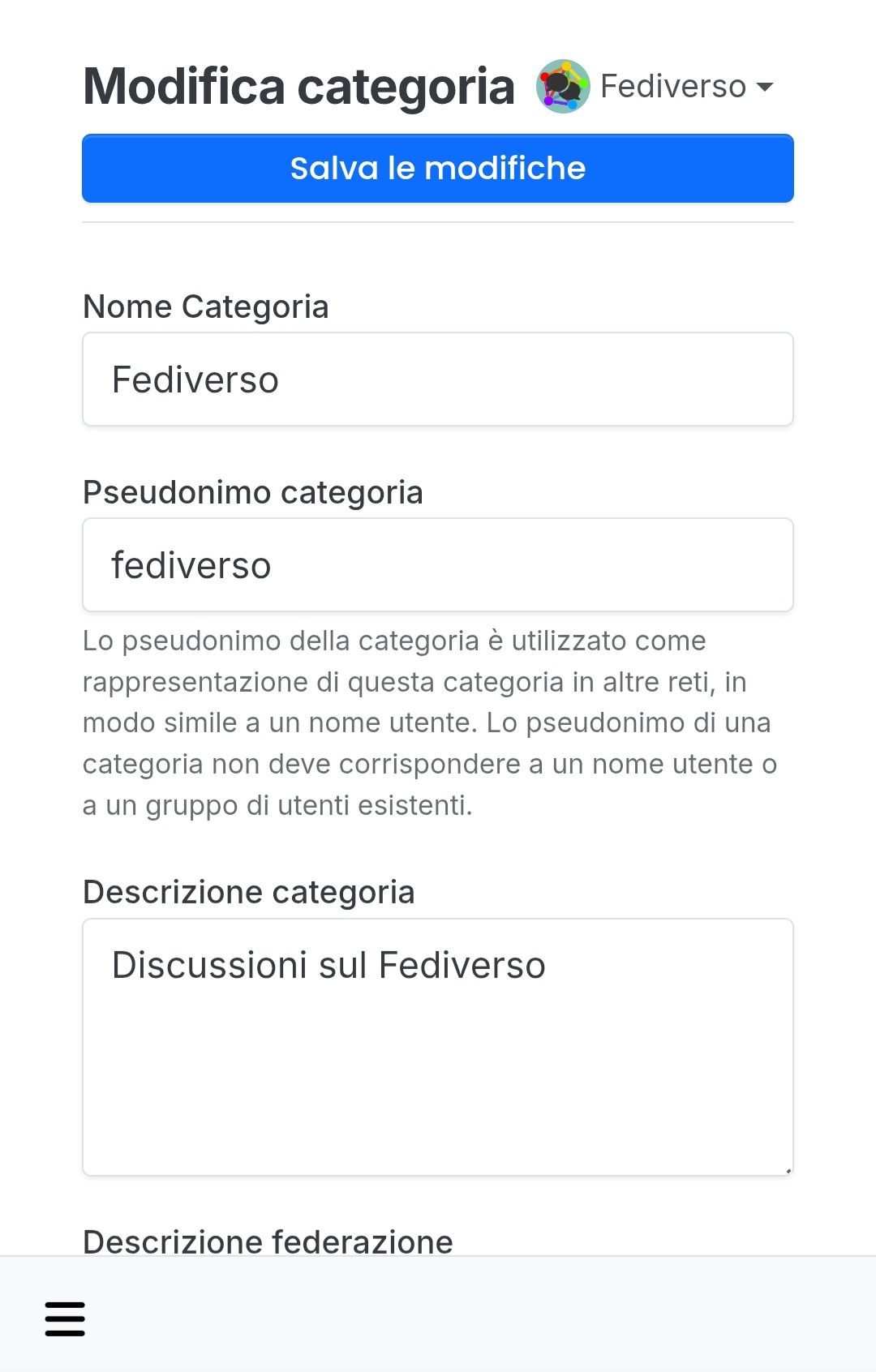Open the hamburger menu in bottom bar
Viewport: 876px width, 1372px height.
[x=65, y=1318]
